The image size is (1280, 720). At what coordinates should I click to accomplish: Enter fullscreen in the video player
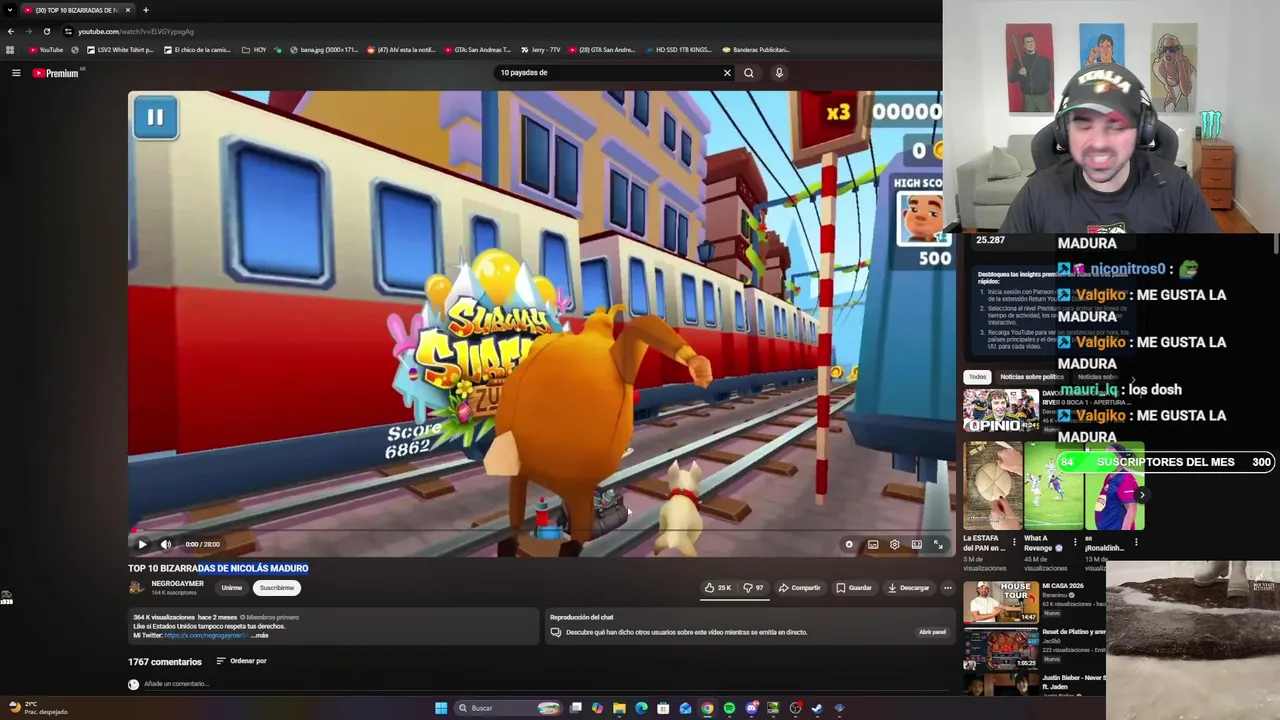click(x=938, y=544)
